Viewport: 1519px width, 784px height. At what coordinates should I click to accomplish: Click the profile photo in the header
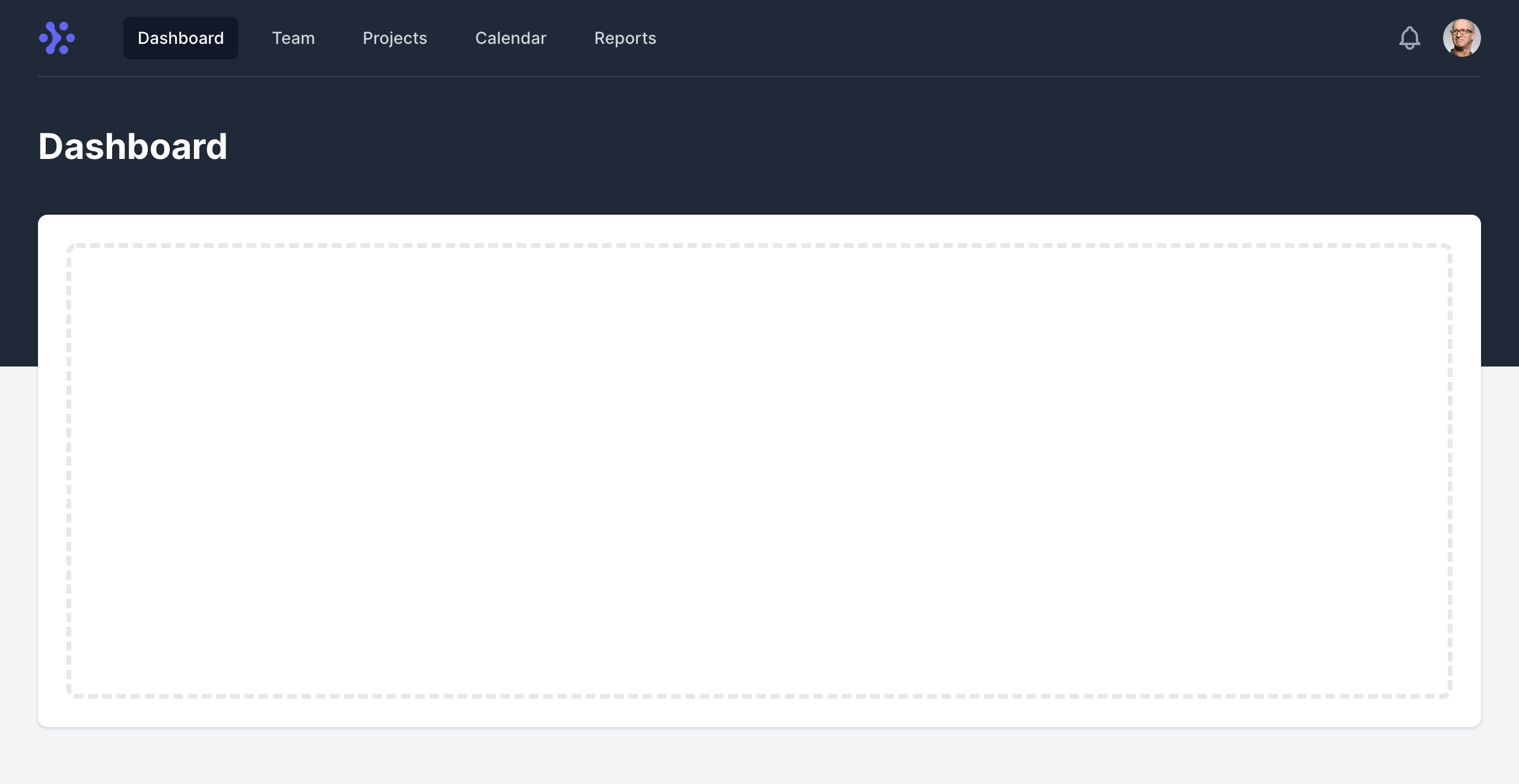pos(1461,38)
